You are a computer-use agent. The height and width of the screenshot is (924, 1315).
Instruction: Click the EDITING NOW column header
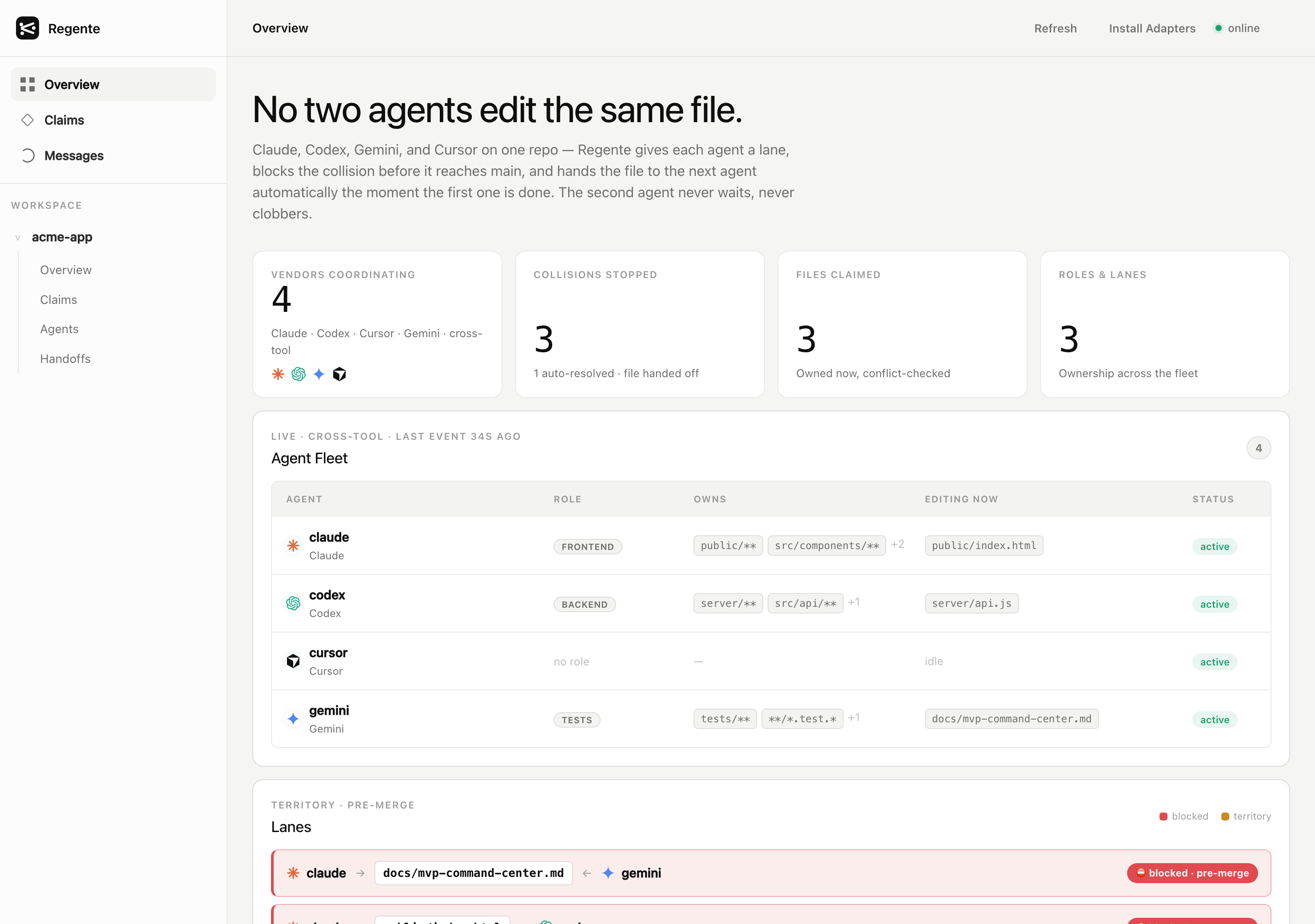click(962, 499)
